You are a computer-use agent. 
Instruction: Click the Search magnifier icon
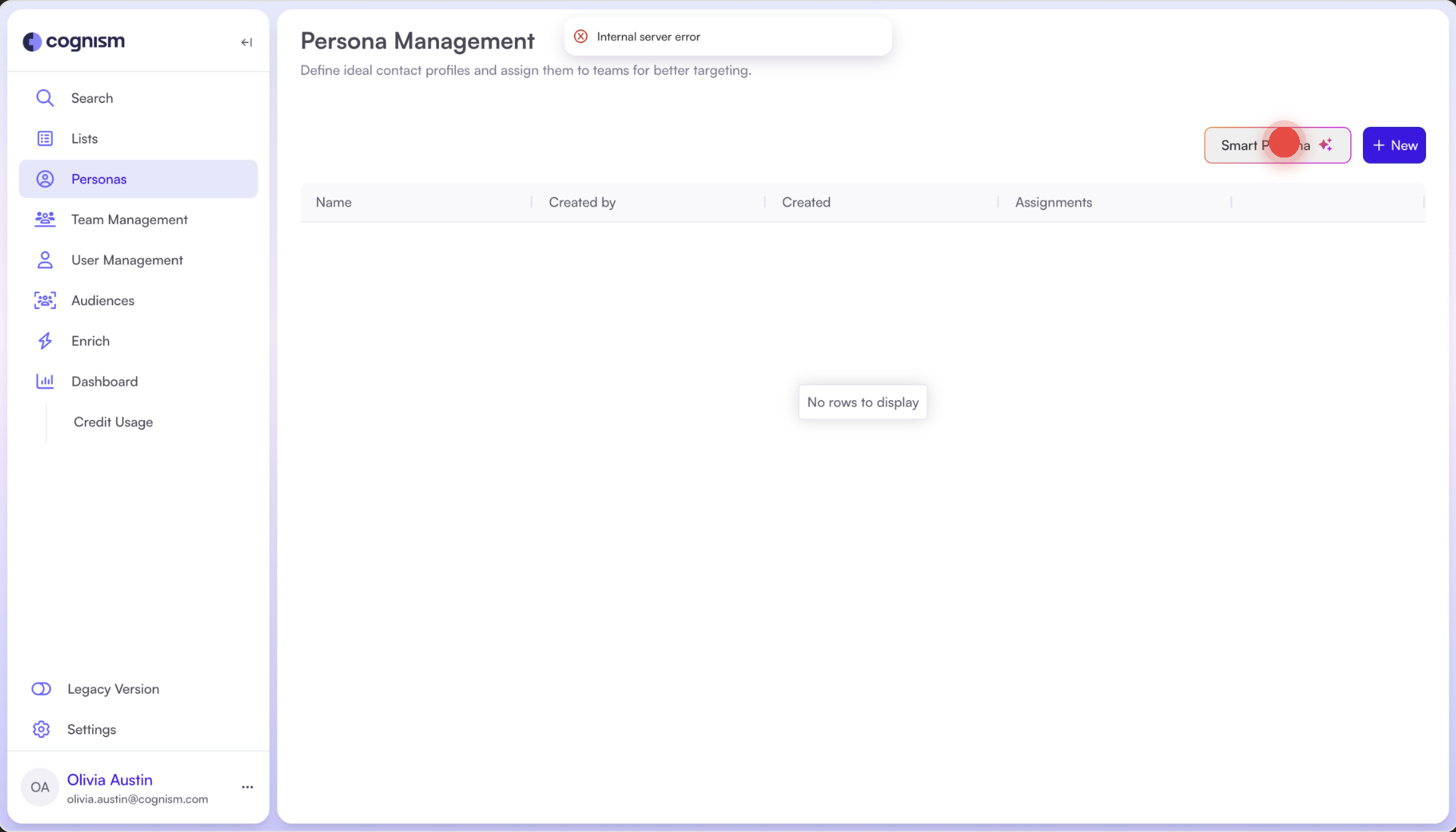coord(45,98)
